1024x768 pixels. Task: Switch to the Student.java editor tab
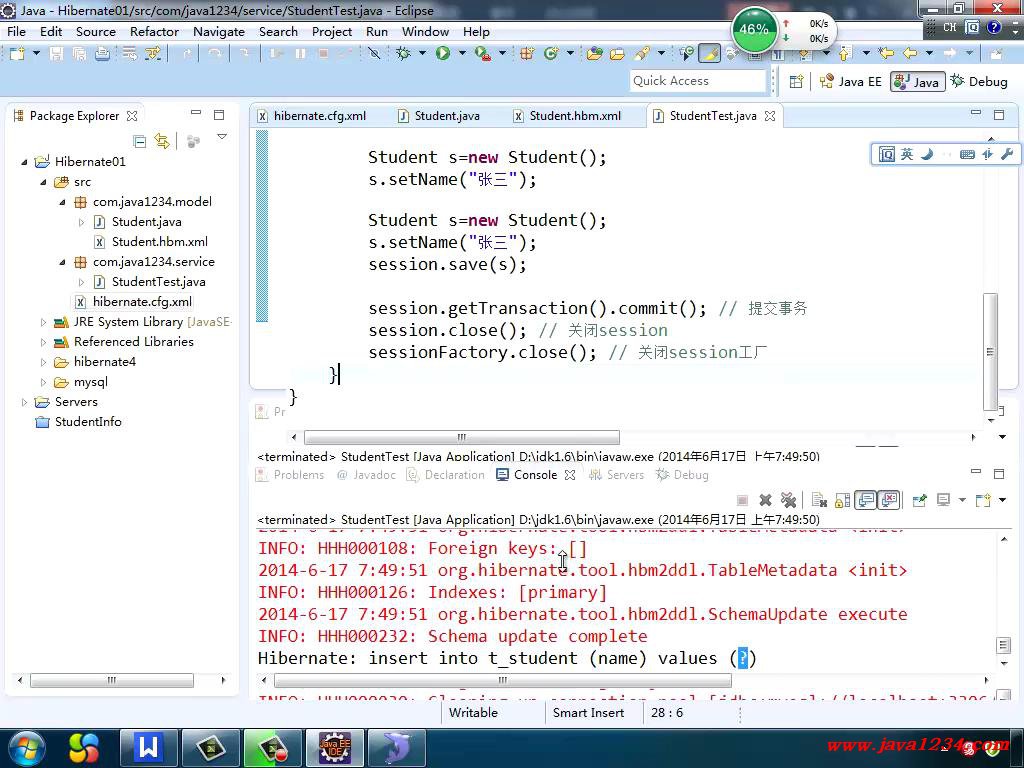click(439, 116)
